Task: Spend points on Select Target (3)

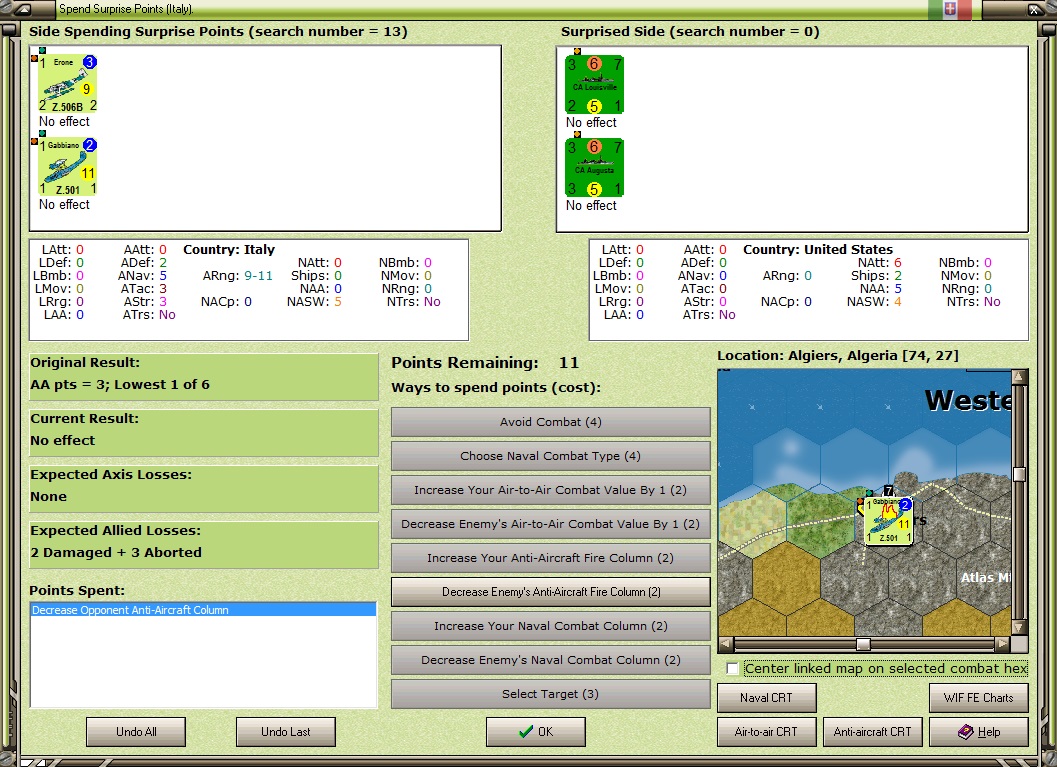Action: click(551, 694)
